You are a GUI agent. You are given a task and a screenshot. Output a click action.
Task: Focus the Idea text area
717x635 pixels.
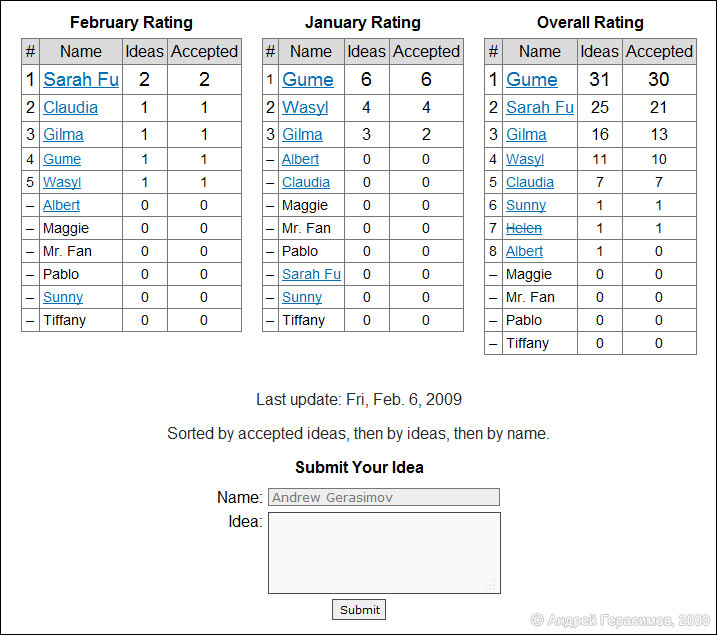tap(384, 553)
